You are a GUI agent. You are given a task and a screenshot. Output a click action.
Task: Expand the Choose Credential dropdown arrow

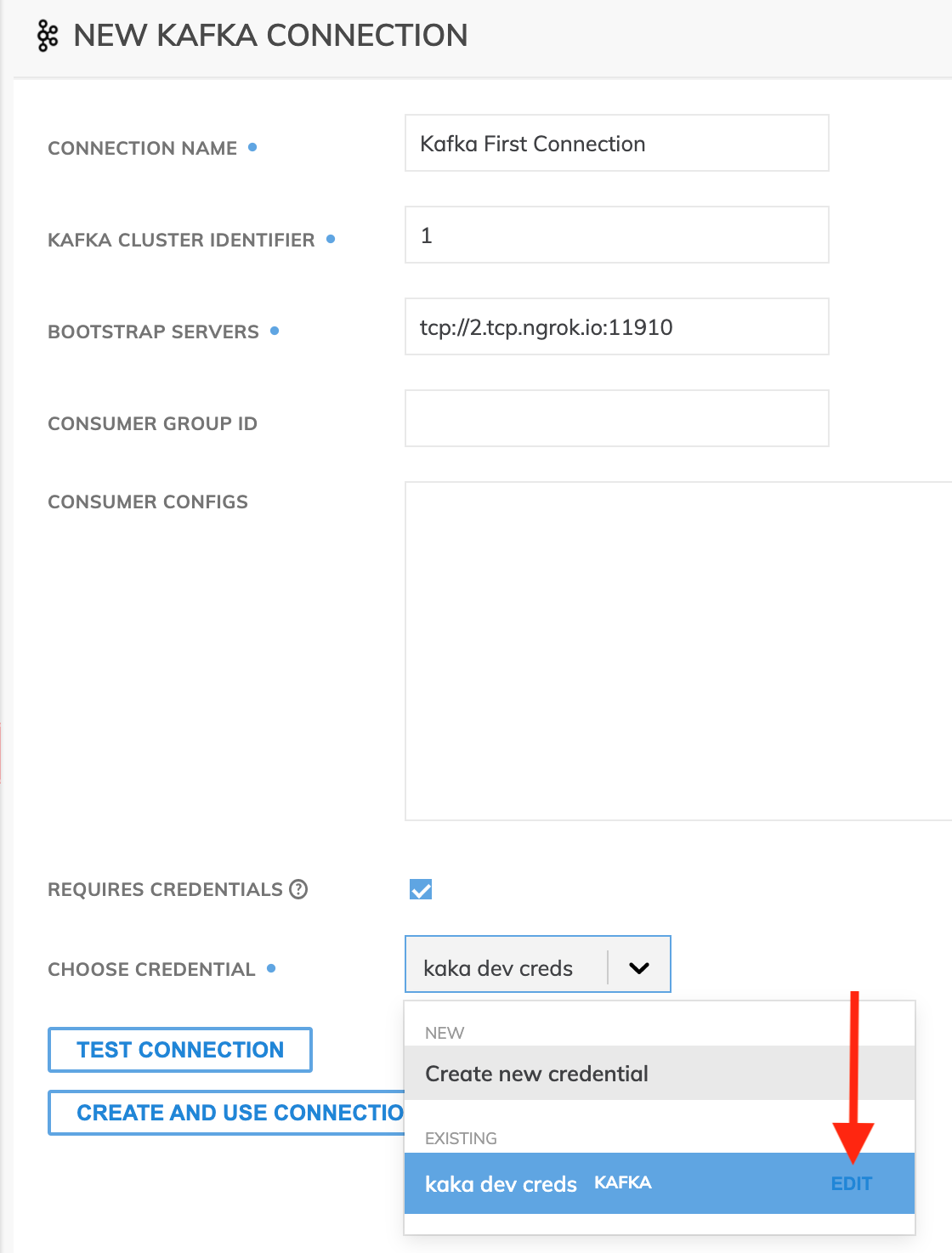tap(639, 967)
